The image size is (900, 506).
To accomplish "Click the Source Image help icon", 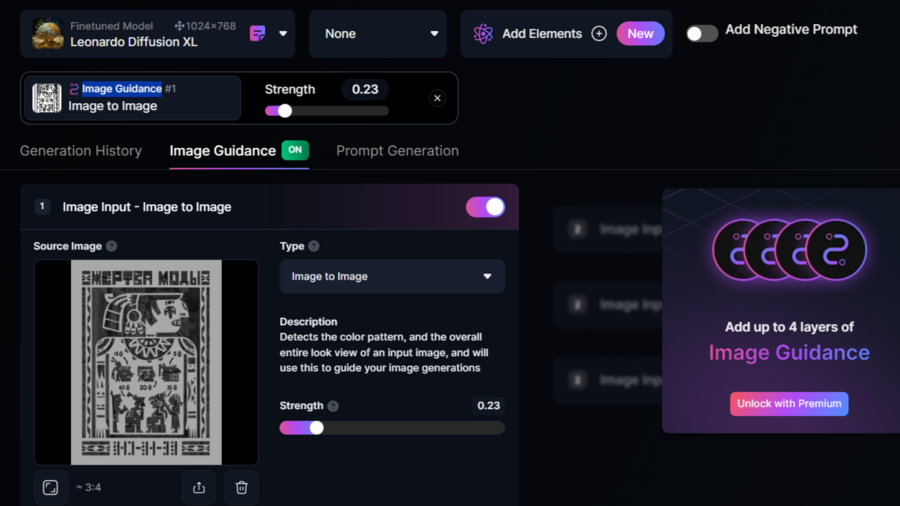I will click(x=112, y=246).
